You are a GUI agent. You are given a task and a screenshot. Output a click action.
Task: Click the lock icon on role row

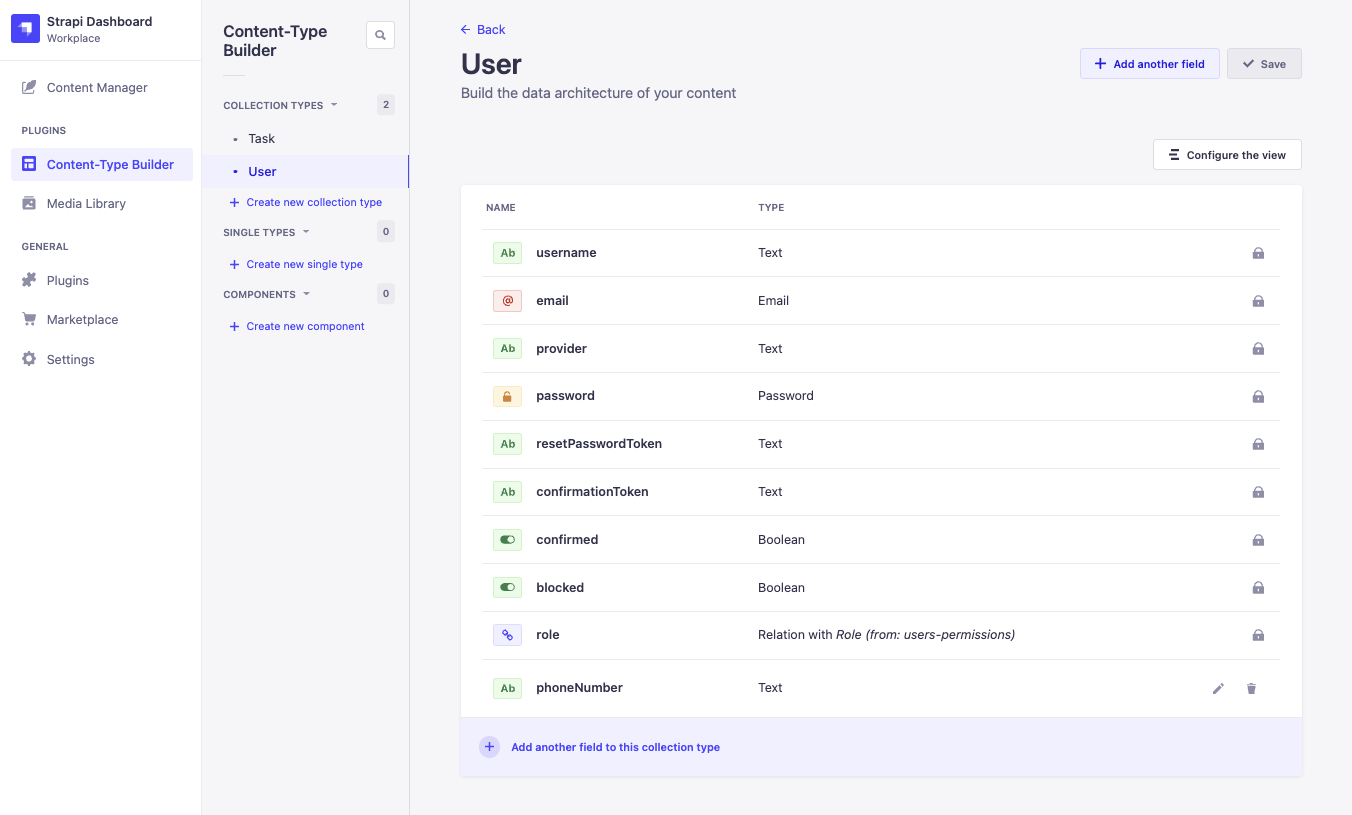coord(1258,635)
